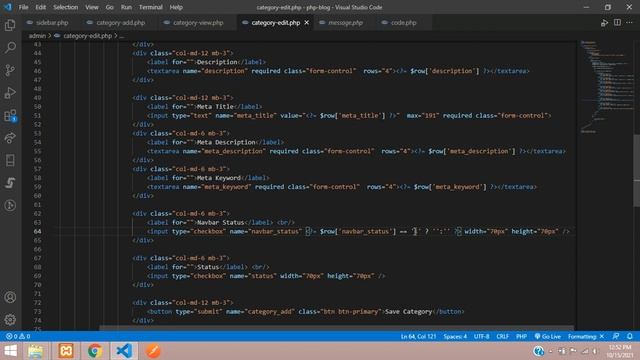Open the More Actions ellipsis in editor

point(629,22)
